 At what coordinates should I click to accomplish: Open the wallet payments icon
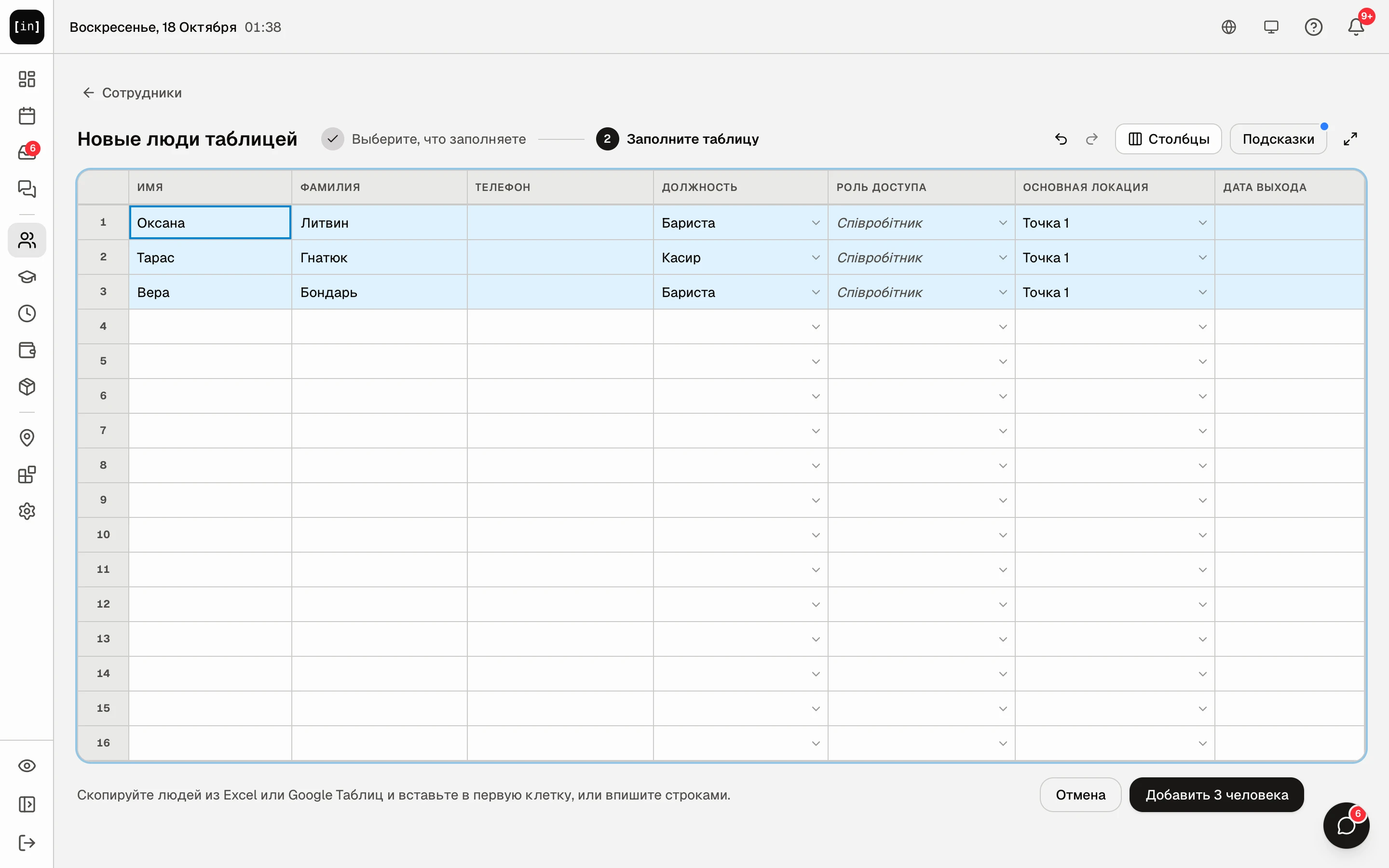27,350
